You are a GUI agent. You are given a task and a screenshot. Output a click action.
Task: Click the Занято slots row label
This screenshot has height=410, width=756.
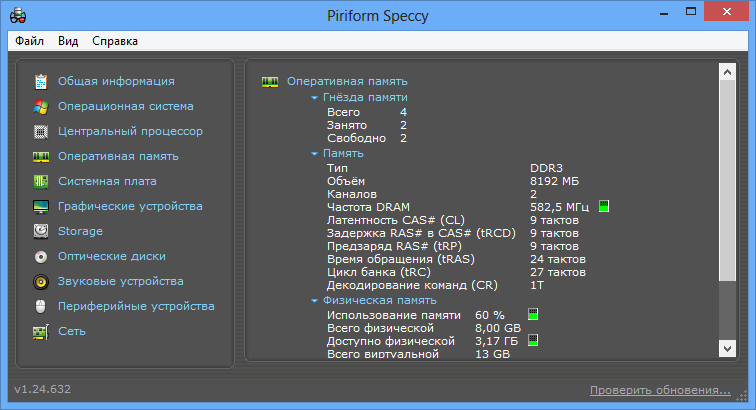[x=347, y=125]
